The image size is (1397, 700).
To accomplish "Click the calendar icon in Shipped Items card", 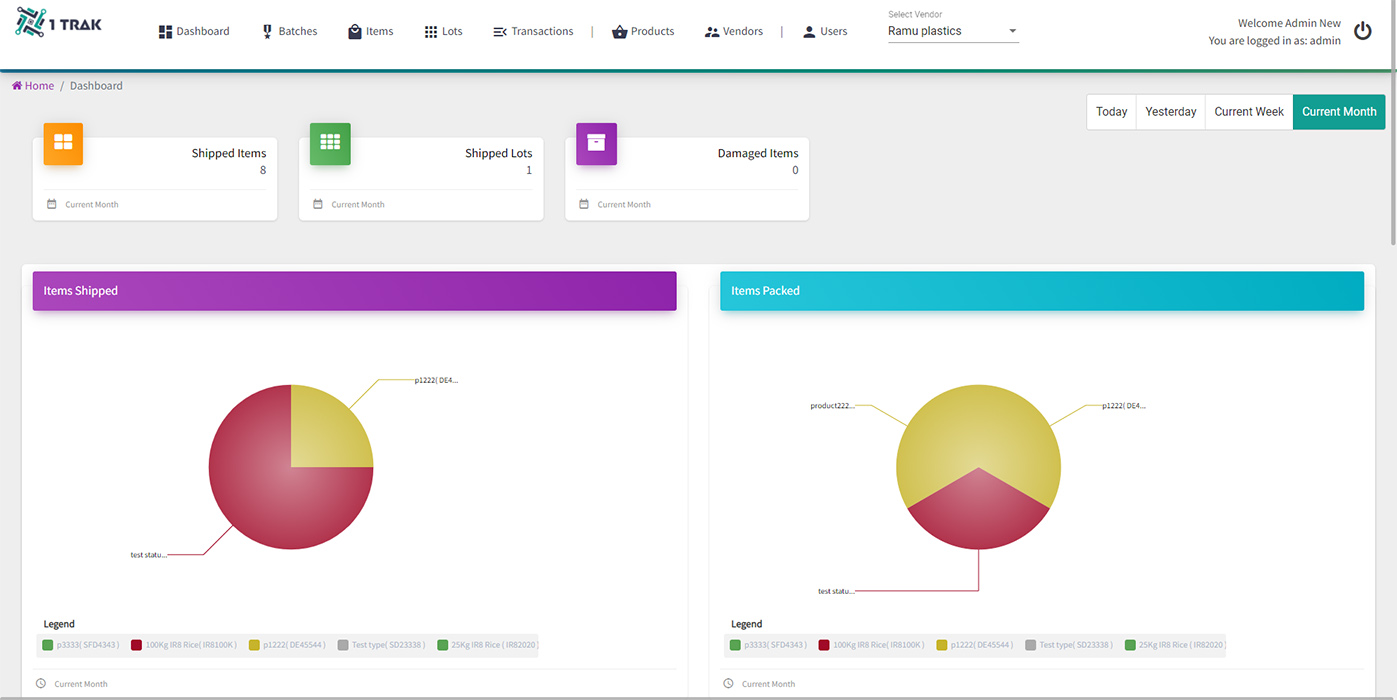I will coord(52,204).
